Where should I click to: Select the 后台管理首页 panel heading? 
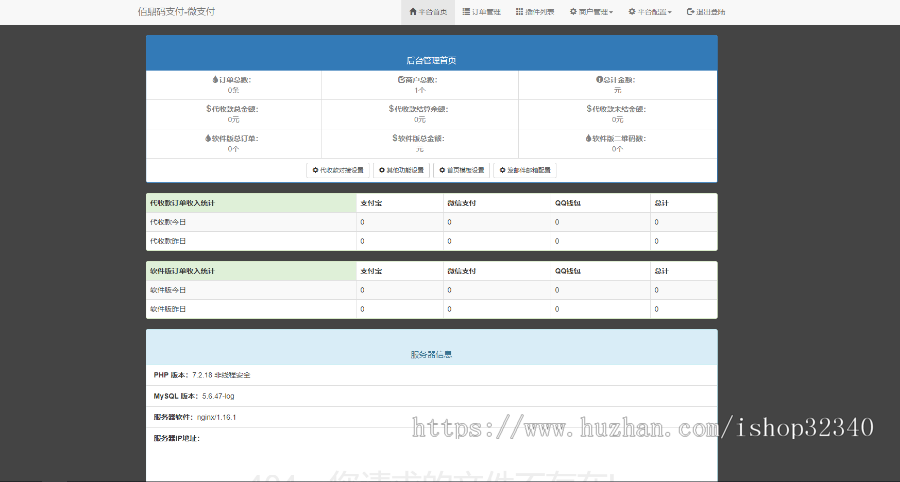[x=432, y=60]
